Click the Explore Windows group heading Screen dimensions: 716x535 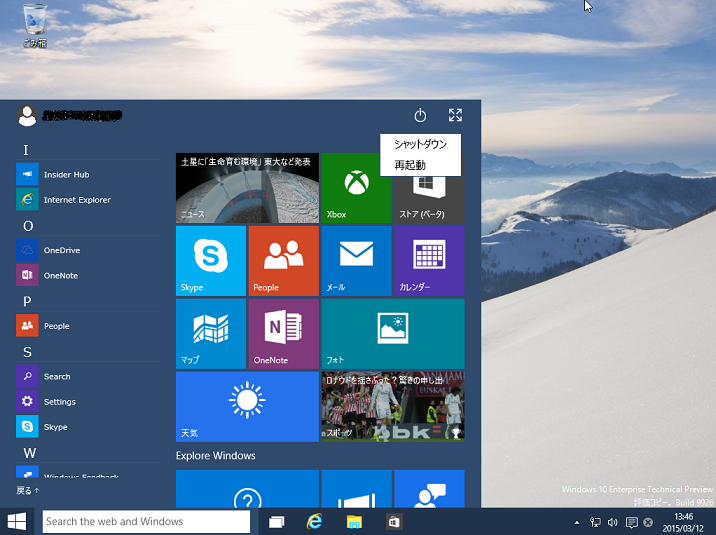(x=216, y=456)
